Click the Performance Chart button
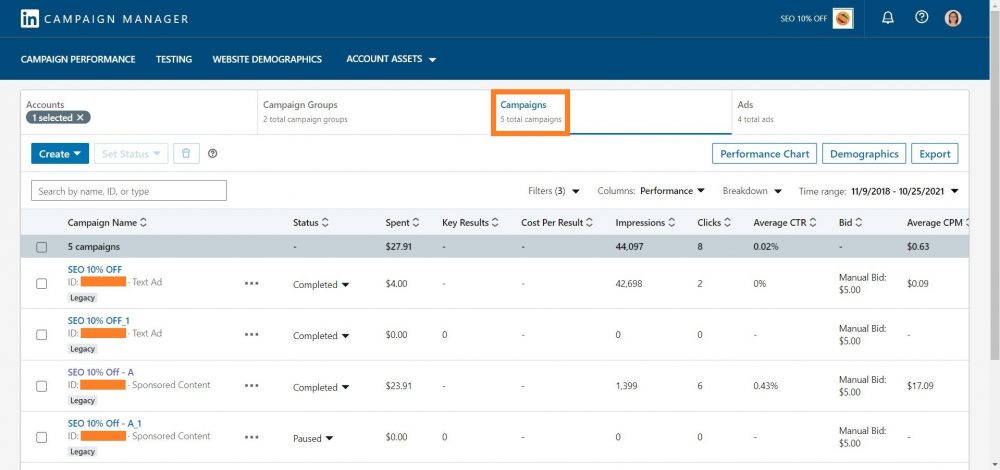1000x470 pixels. [x=764, y=154]
